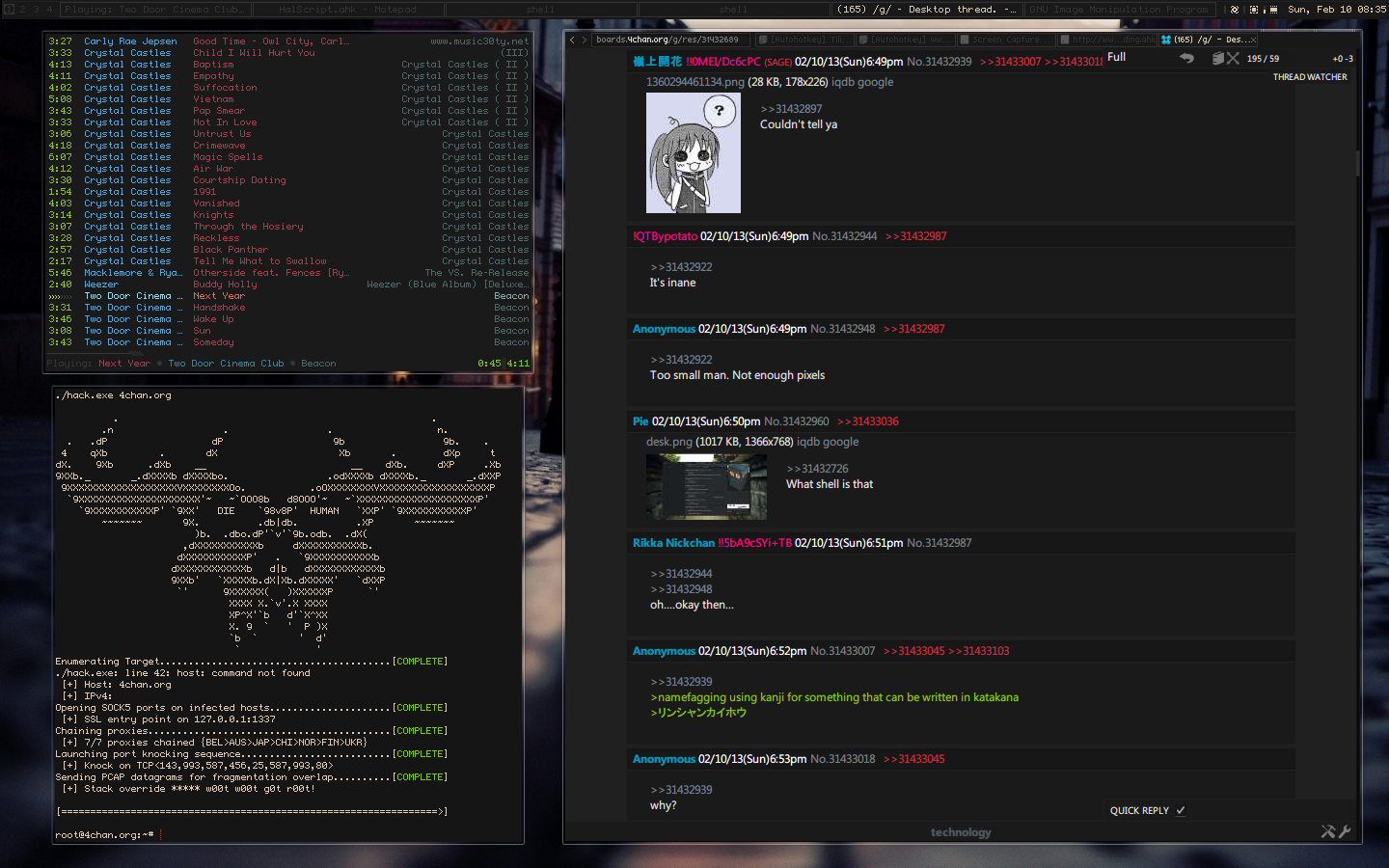The image size is (1389, 868).
Task: Click the first system tray icon
Action: click(x=1234, y=10)
